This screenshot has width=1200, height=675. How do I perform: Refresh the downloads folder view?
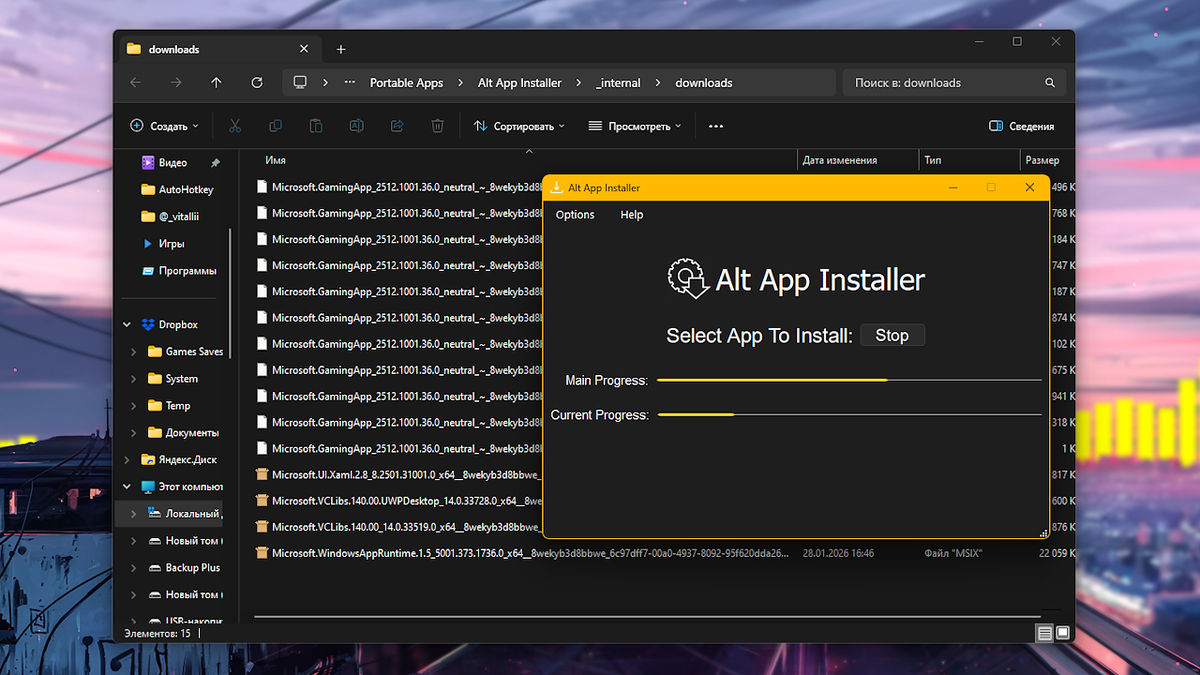click(257, 83)
